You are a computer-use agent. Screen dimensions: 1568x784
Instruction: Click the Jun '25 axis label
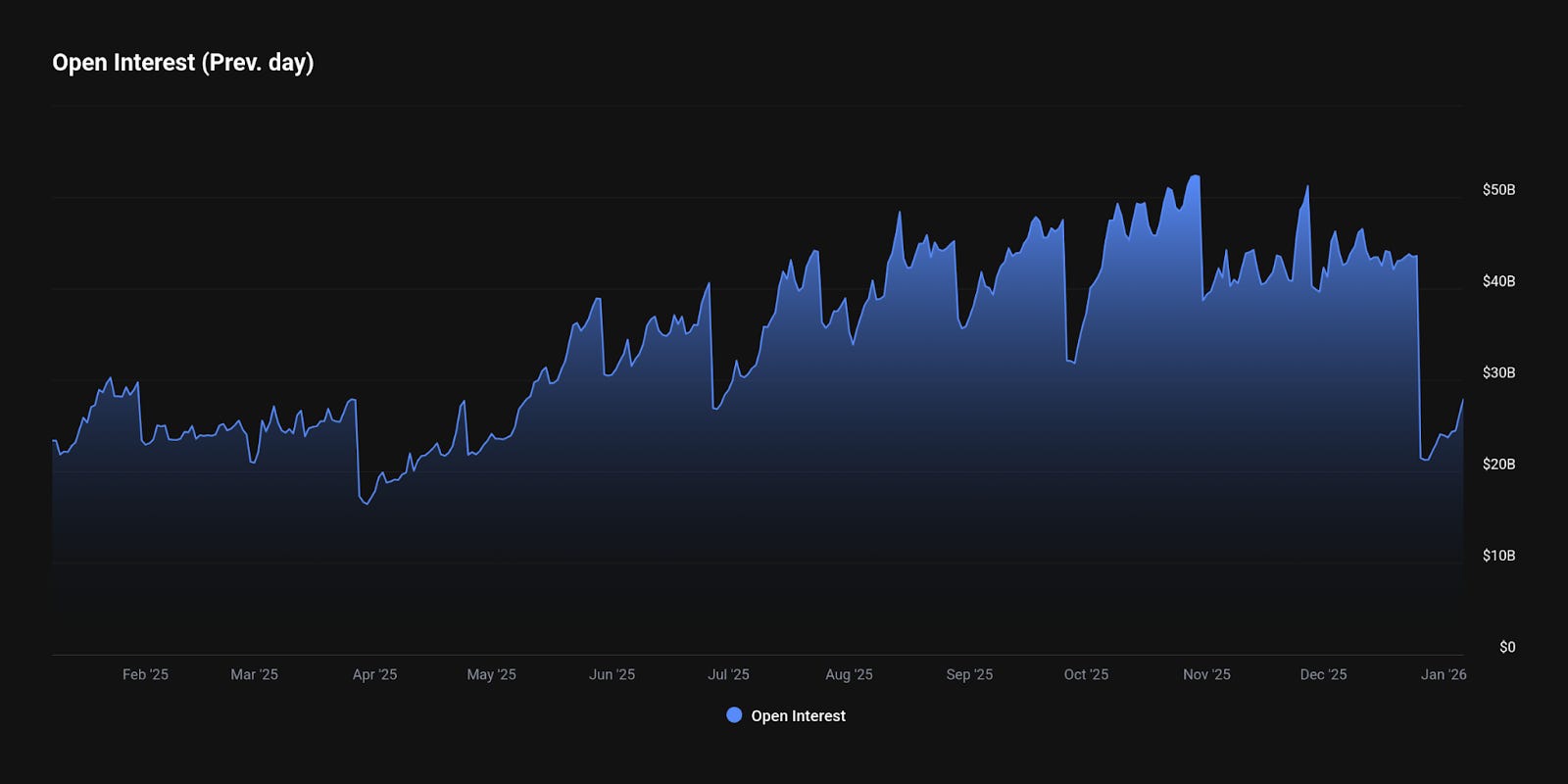pyautogui.click(x=612, y=674)
